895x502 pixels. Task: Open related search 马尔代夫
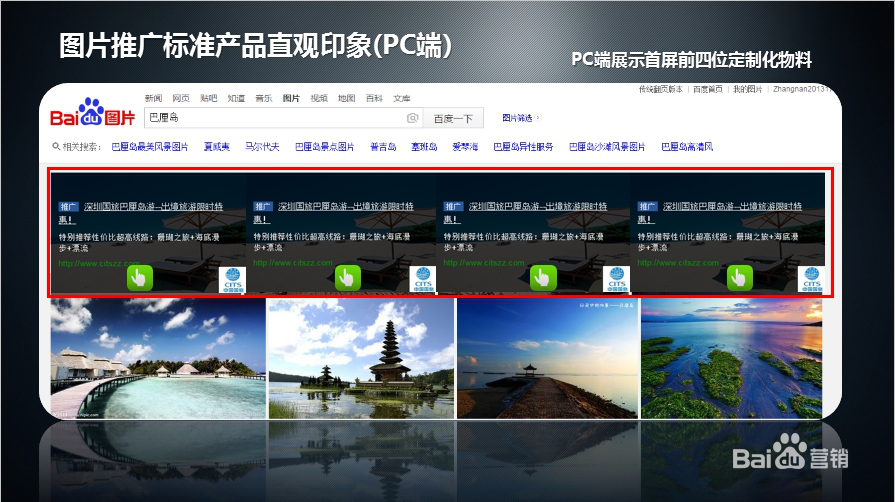point(262,147)
